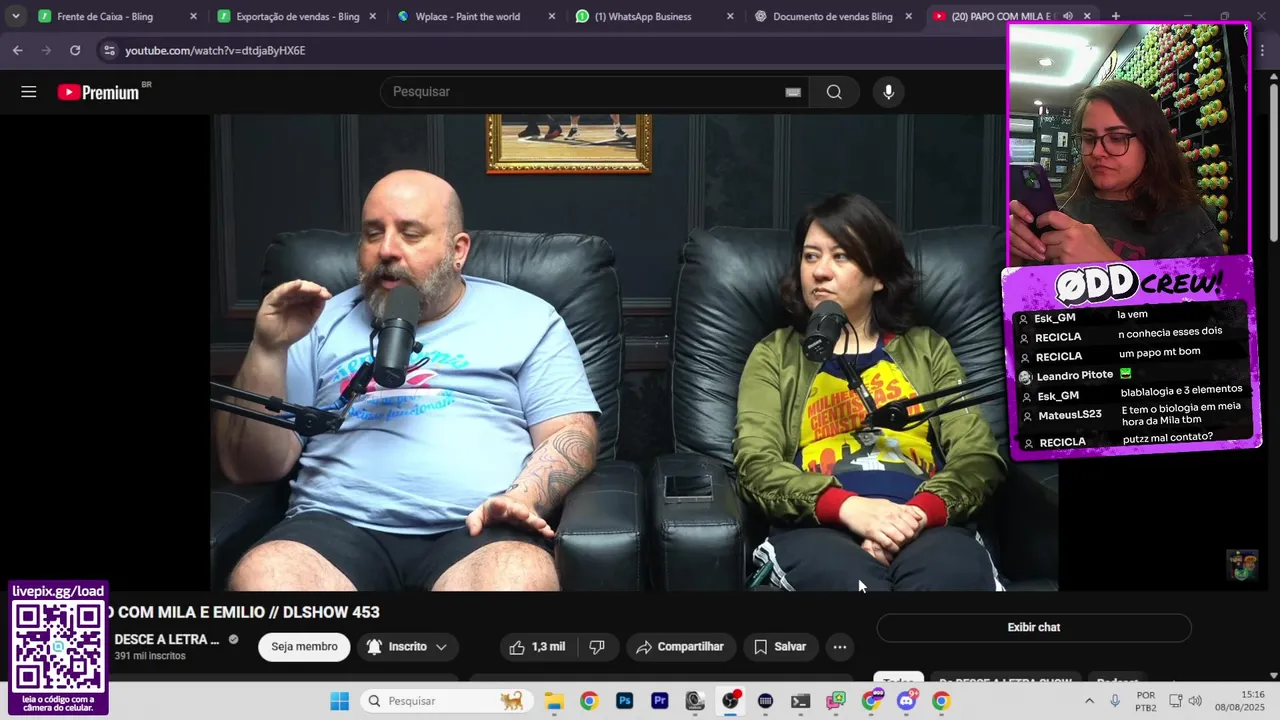Dislike the video
The image size is (1280, 720).
[x=597, y=647]
